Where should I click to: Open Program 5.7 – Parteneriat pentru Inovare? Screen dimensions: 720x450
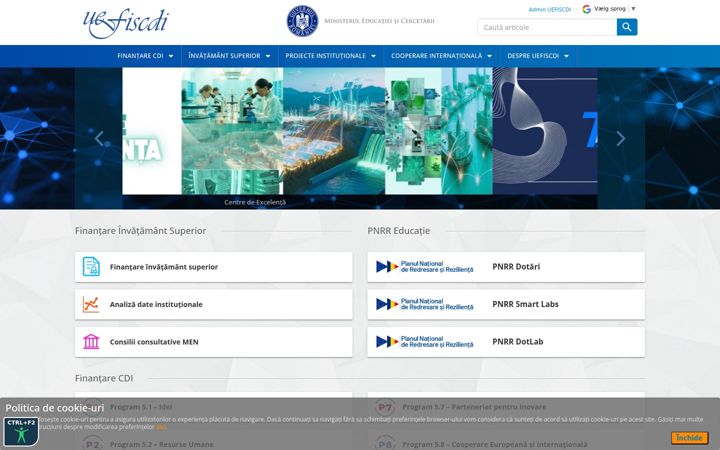pos(474,407)
